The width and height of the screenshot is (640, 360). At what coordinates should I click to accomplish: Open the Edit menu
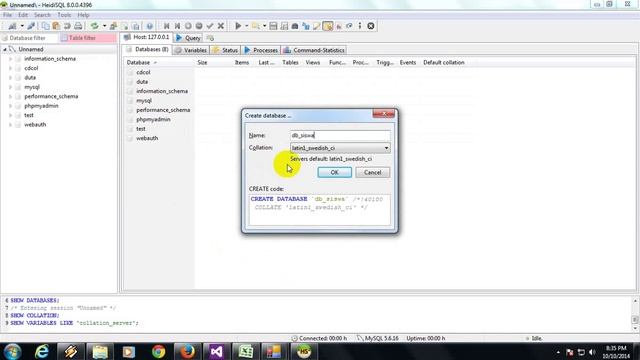(x=23, y=15)
